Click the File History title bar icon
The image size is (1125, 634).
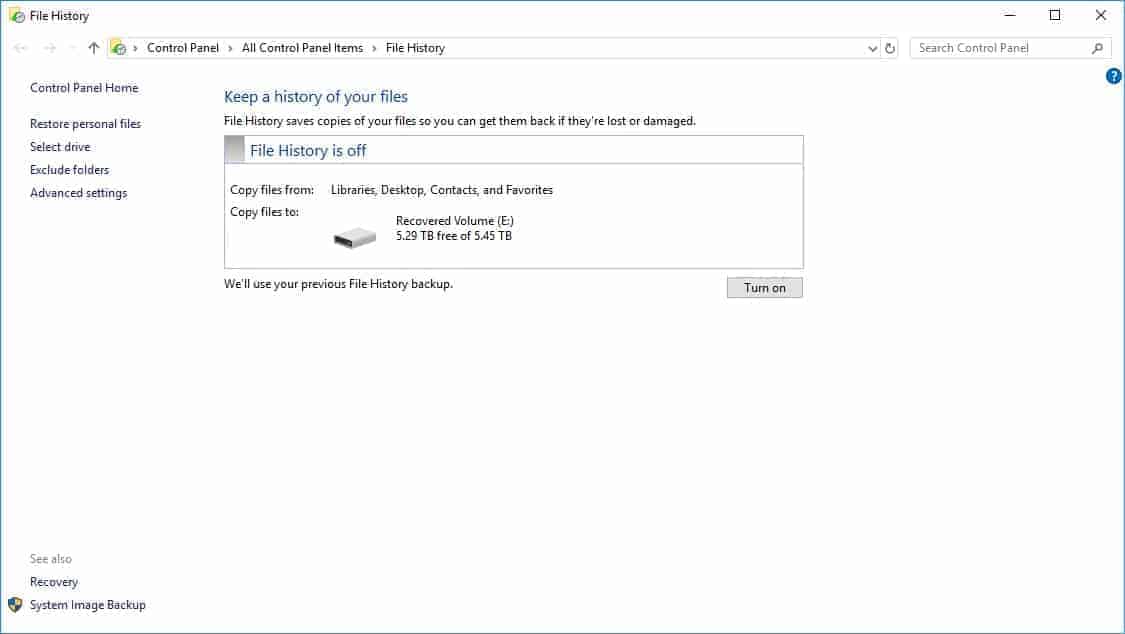pos(17,15)
